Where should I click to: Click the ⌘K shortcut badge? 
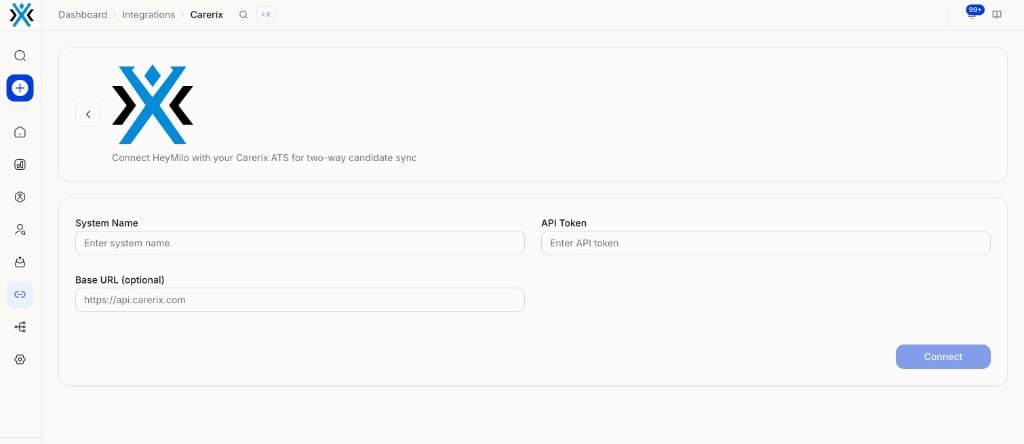click(x=266, y=14)
